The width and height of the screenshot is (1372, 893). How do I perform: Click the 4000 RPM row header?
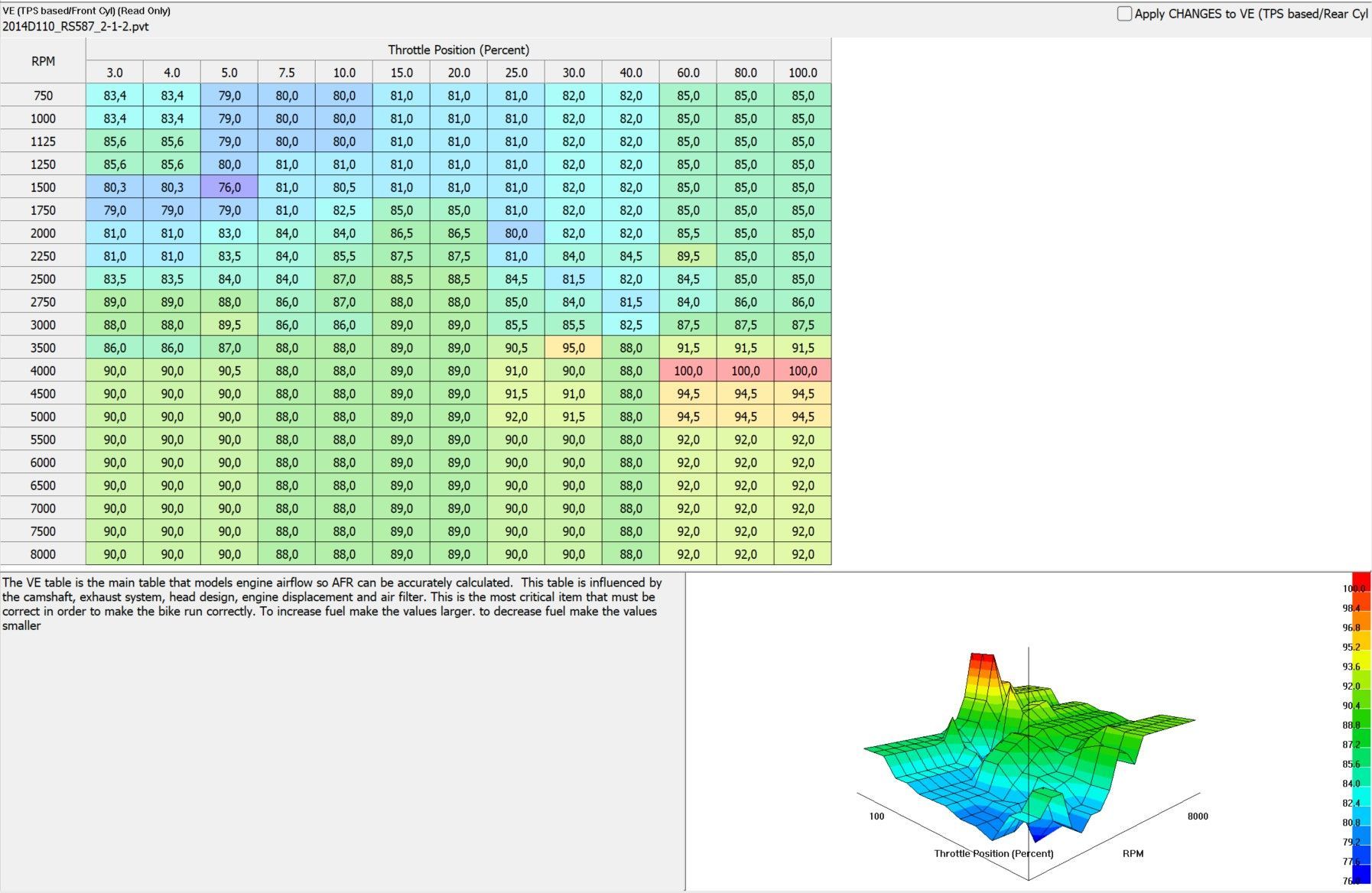pos(43,371)
